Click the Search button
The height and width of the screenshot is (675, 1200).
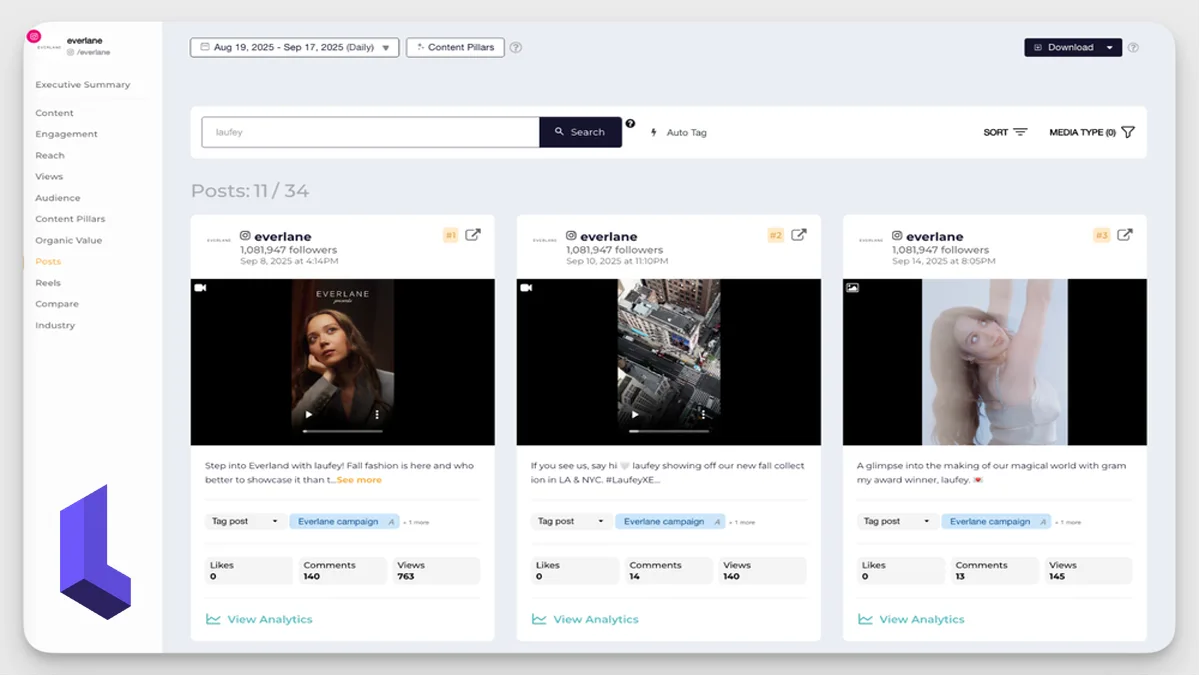[580, 131]
